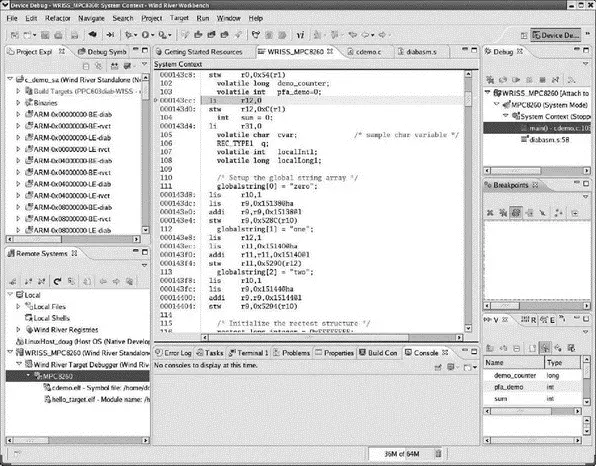Click the code editor vertical scrollbar

pos(468,201)
